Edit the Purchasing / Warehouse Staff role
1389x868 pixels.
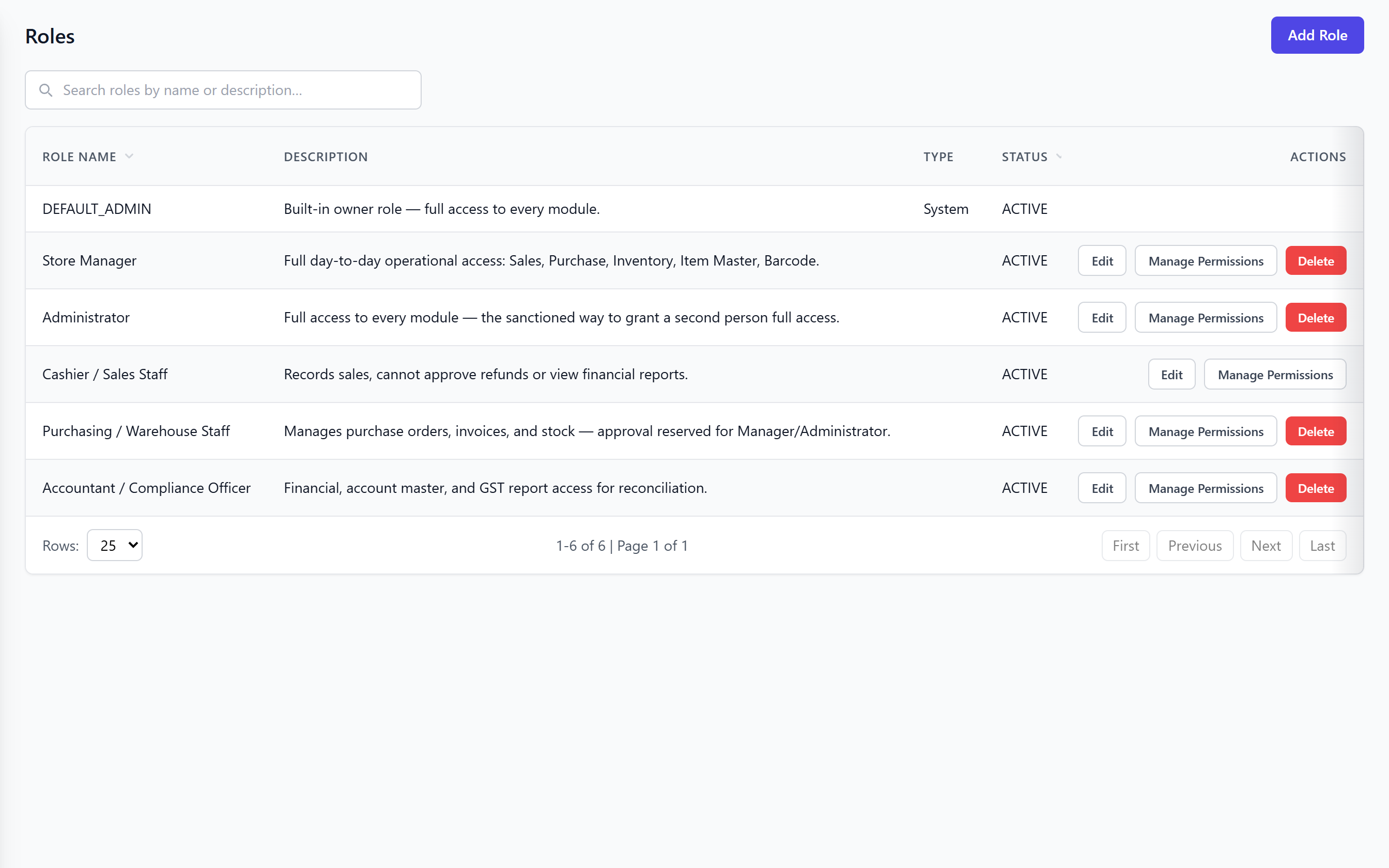1102,431
